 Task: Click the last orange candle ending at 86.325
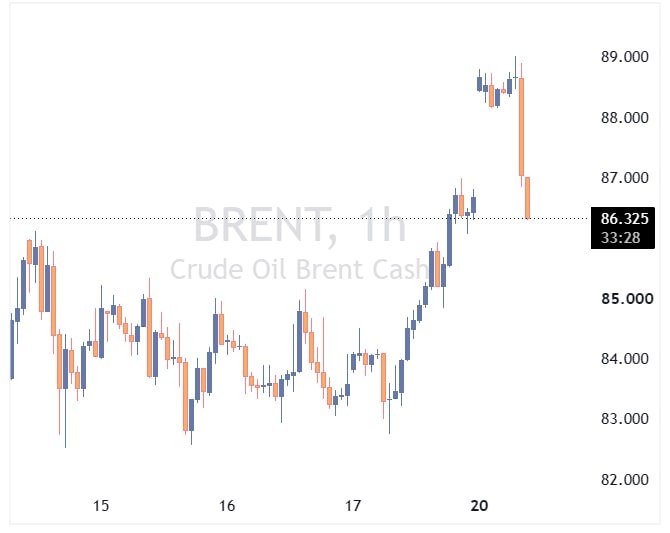528,198
